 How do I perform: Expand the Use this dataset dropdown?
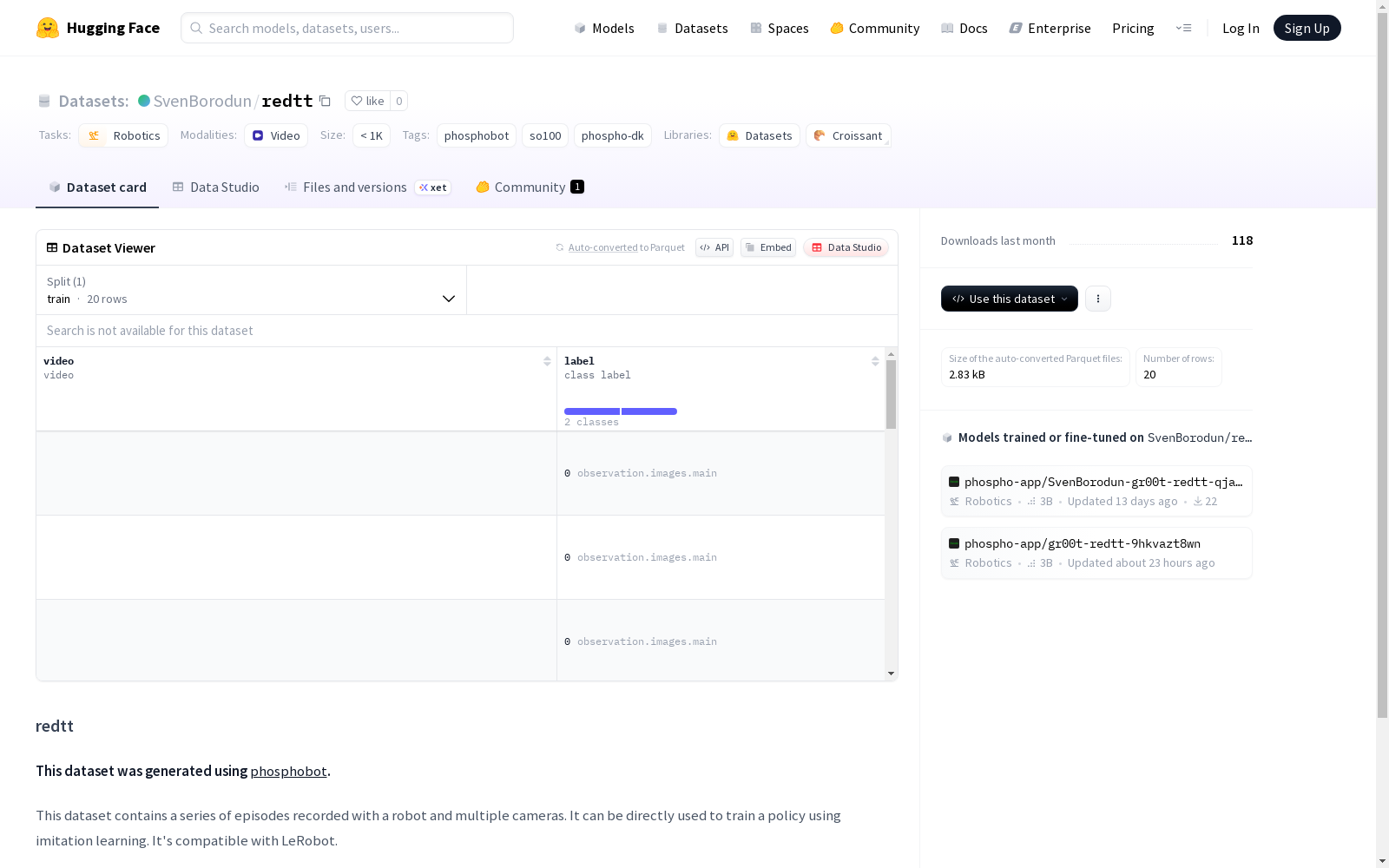click(1010, 299)
